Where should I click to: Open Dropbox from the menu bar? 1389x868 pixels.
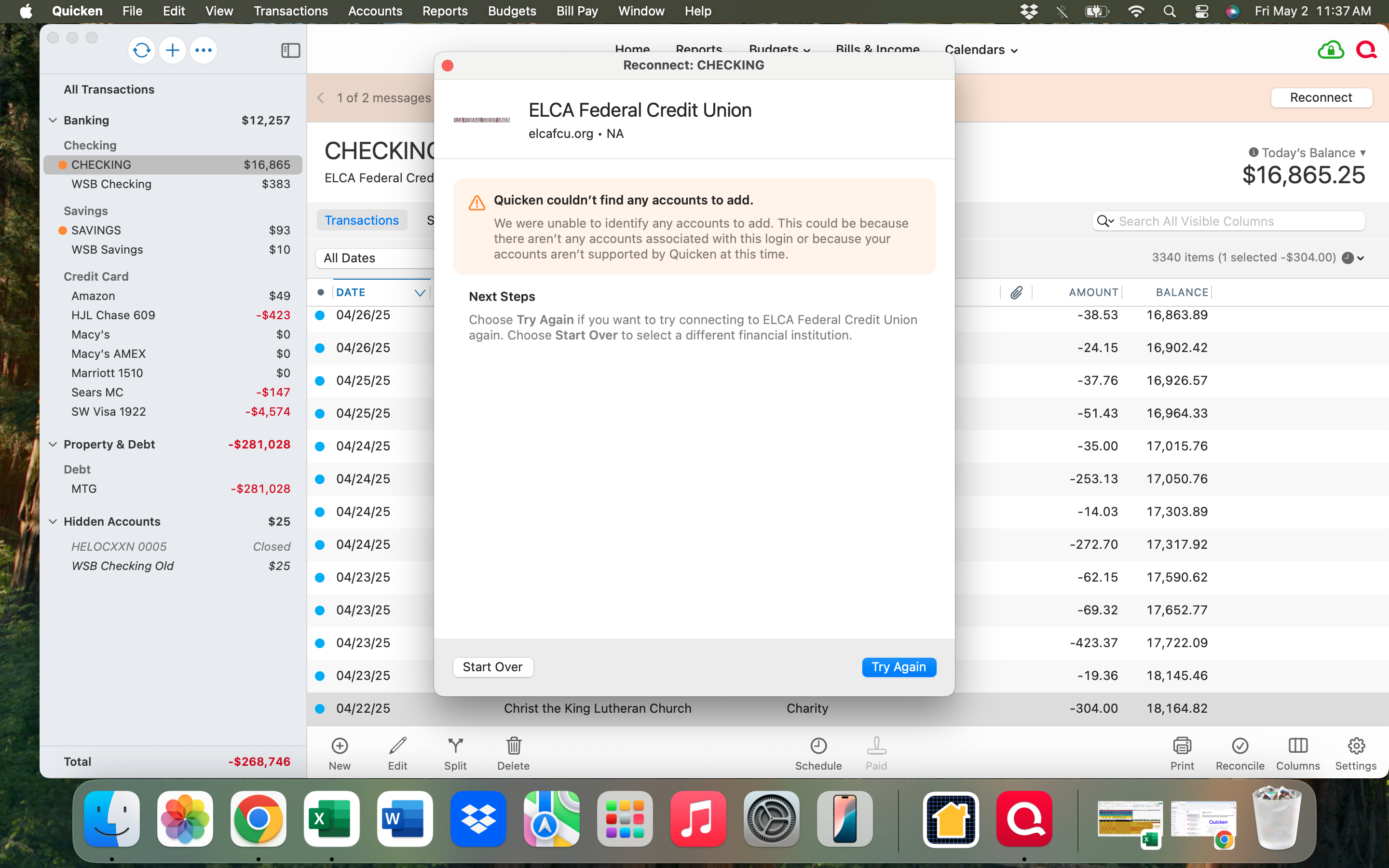pos(1029,12)
